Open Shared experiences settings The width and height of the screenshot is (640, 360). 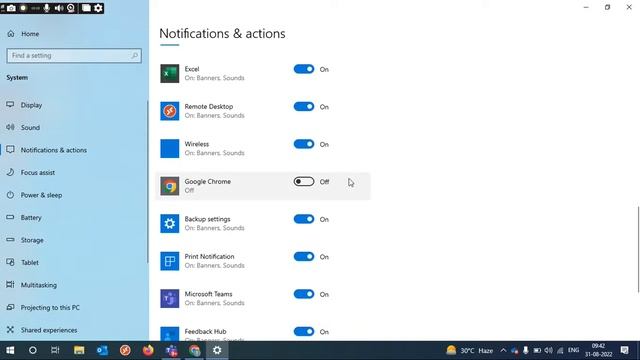(73, 329)
